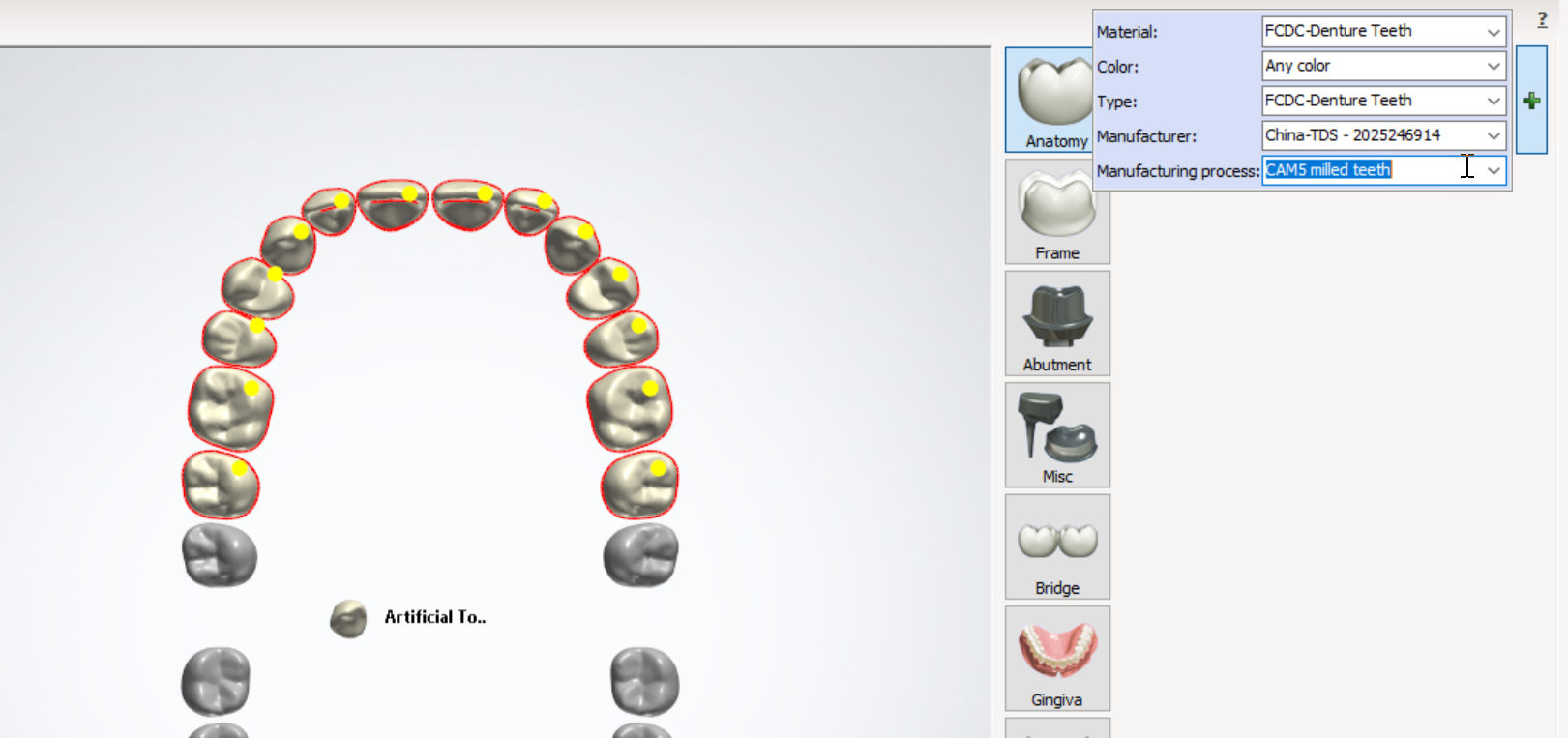Viewport: 1568px width, 738px height.
Task: Click the 'Artificial To..' legend label
Action: point(435,617)
